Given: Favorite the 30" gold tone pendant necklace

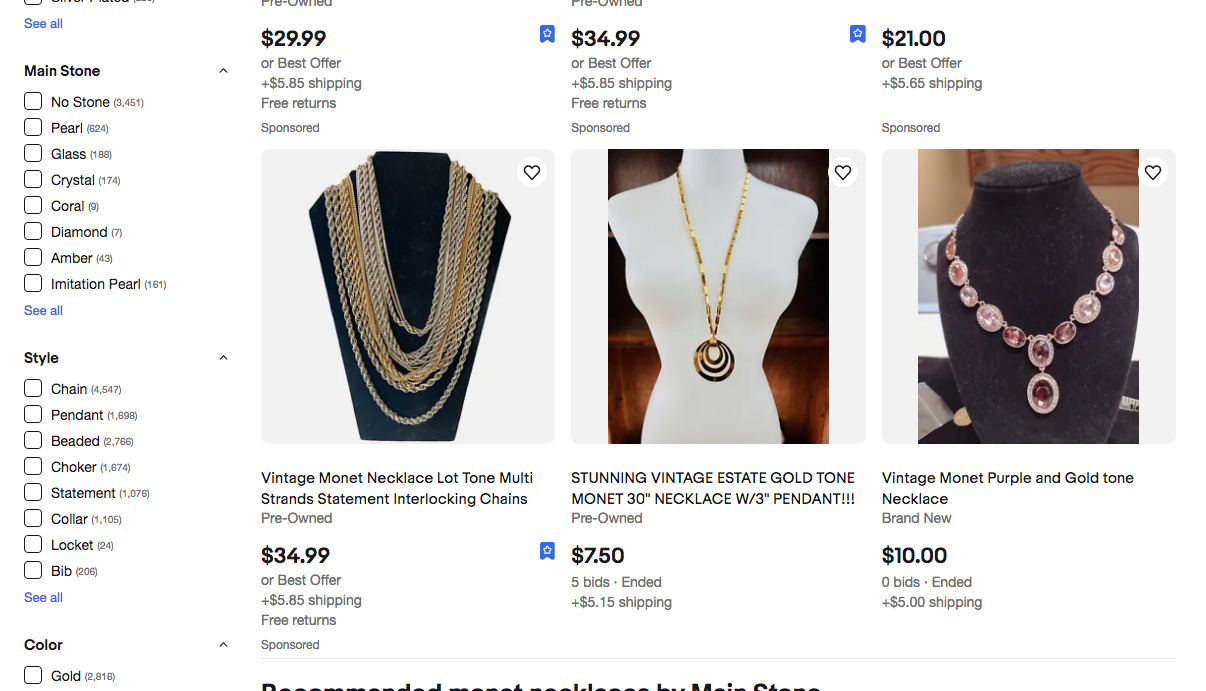Looking at the screenshot, I should pos(843,173).
